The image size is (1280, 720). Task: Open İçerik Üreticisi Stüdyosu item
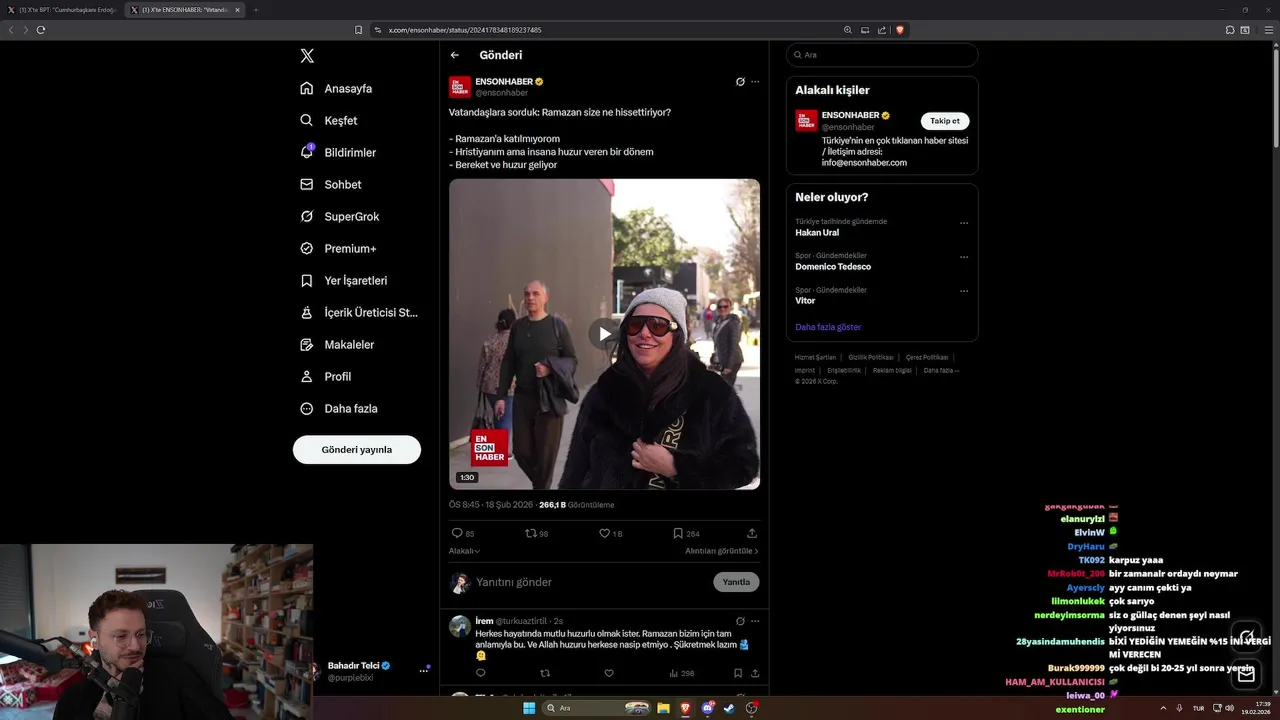(359, 312)
